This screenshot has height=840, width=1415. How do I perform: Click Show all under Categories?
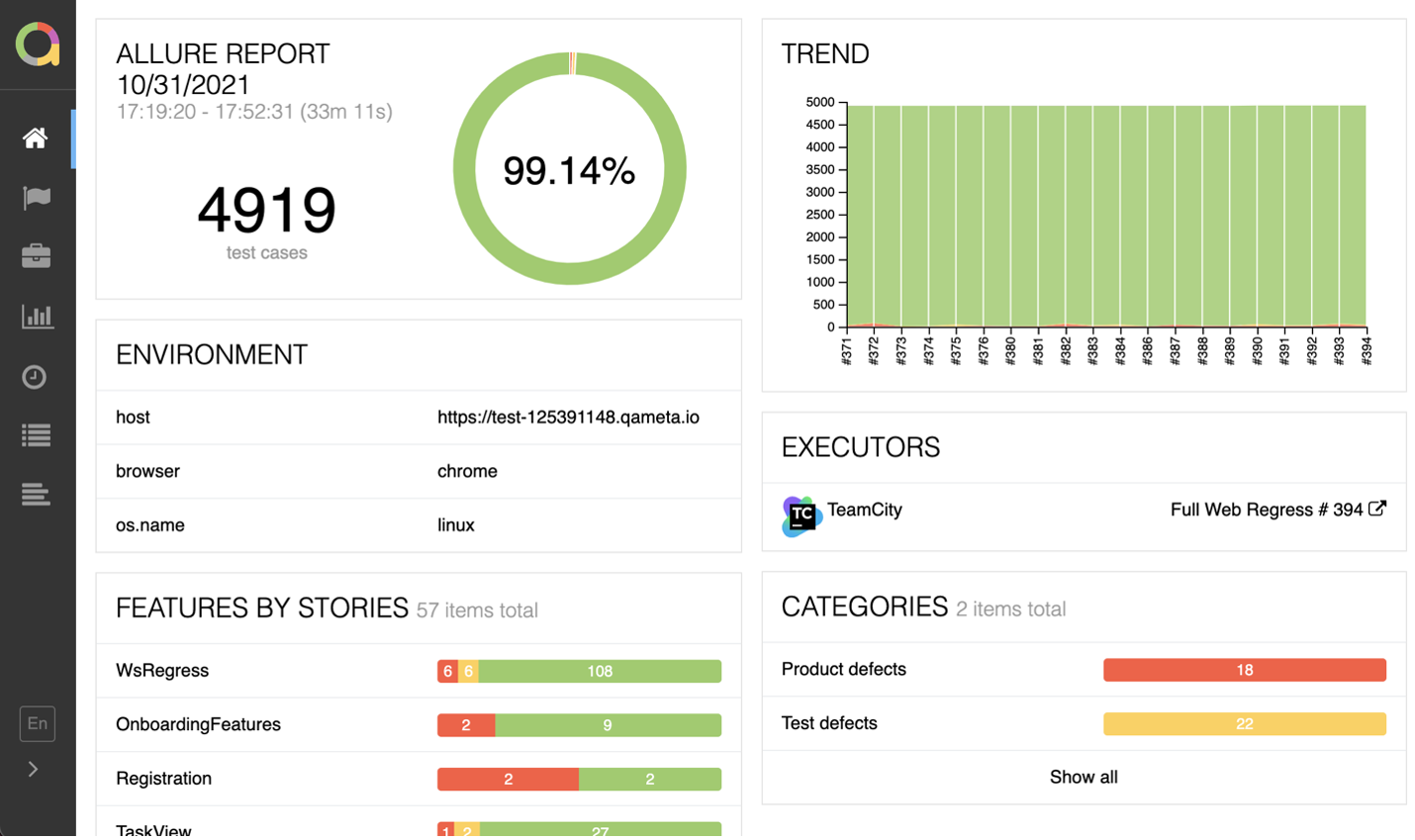(1084, 777)
